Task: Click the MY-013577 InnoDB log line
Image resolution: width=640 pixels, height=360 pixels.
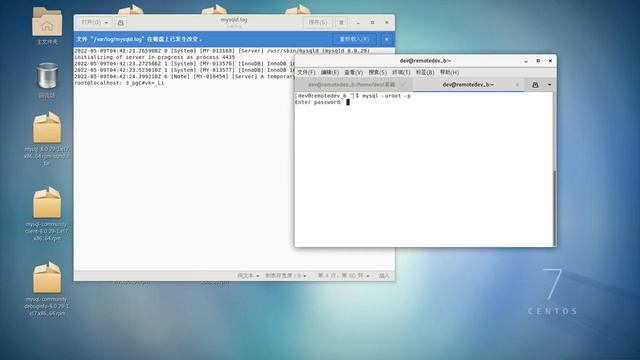Action: 184,70
